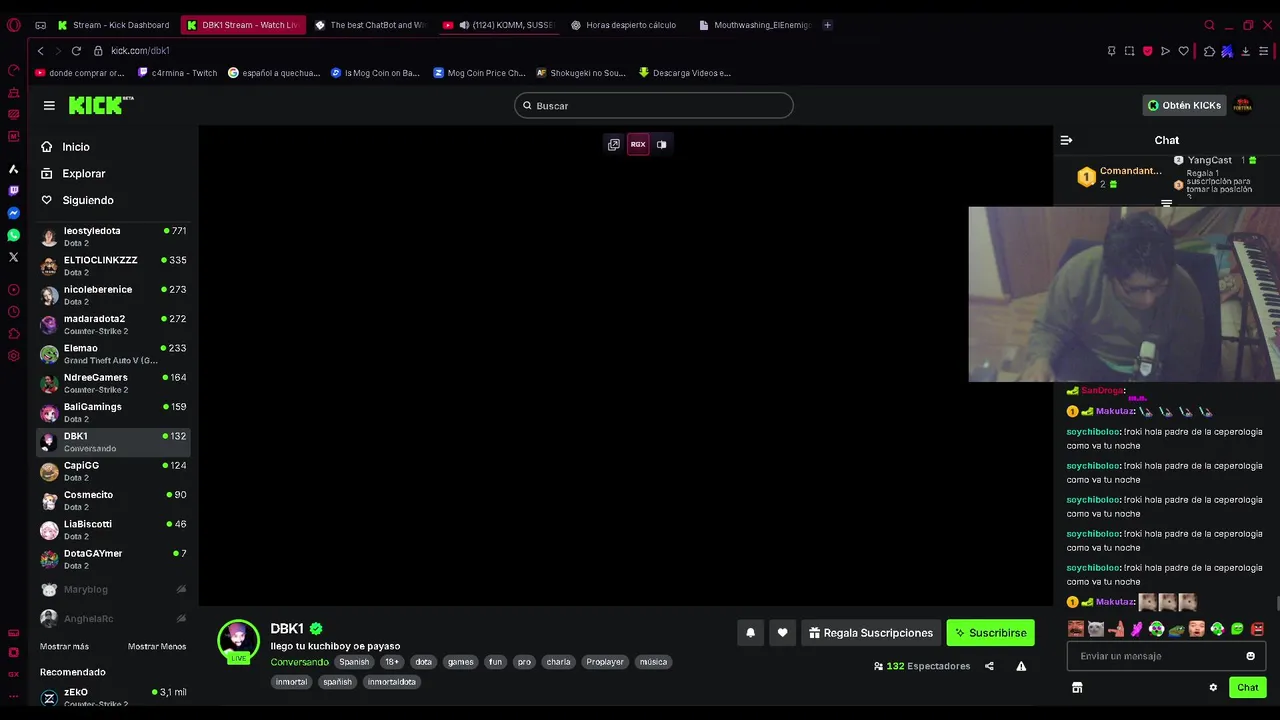Screen dimensions: 1280x720
Task: Click Regala Suscripciones button
Action: tap(871, 633)
